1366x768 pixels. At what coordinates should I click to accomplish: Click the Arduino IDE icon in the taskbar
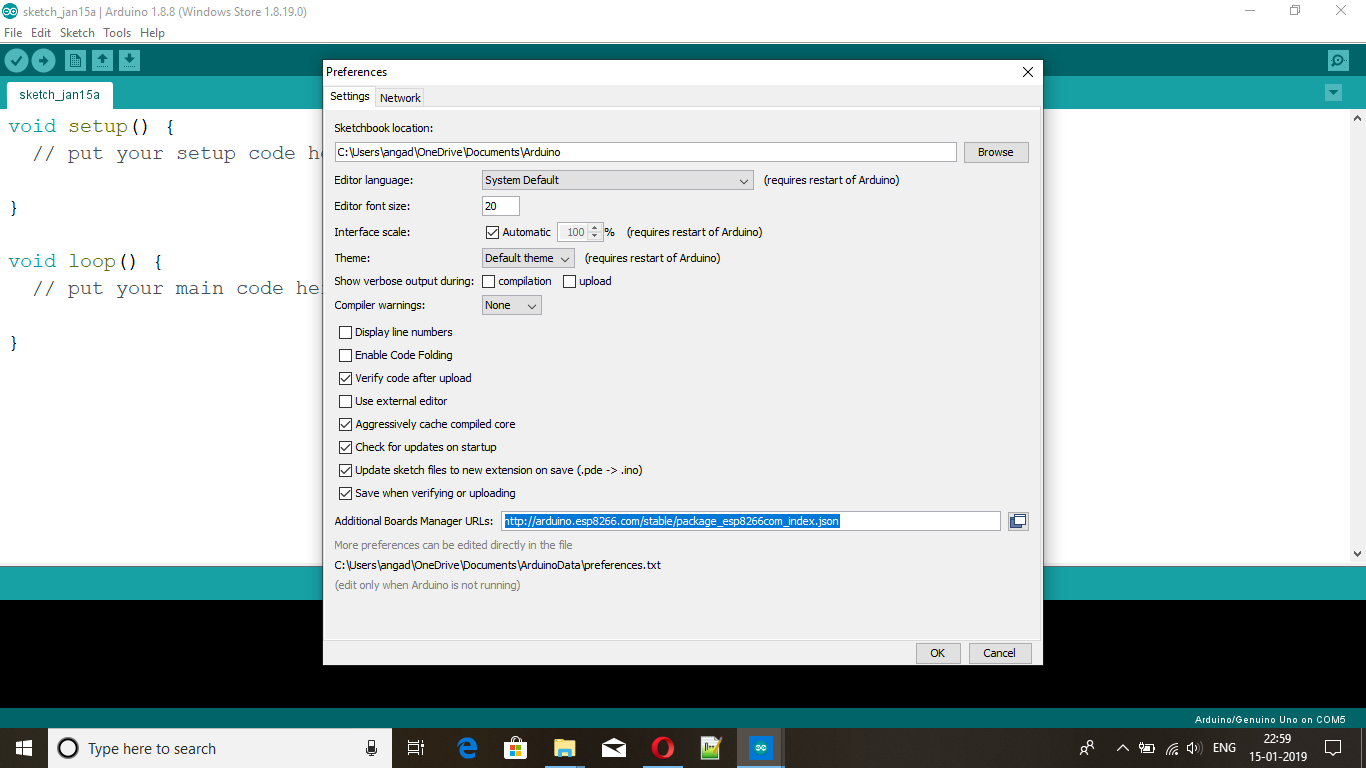pos(760,747)
